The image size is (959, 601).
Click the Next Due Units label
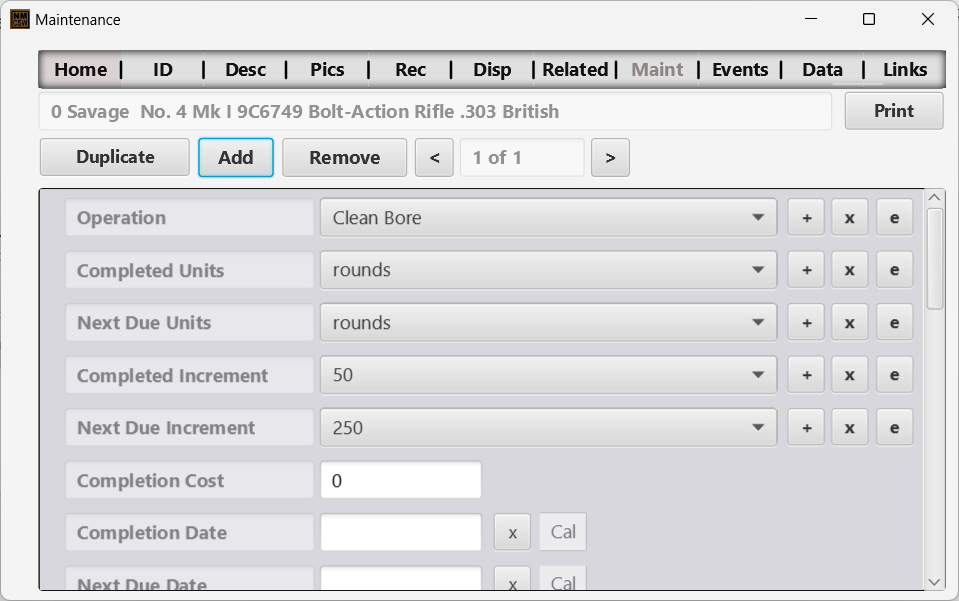(190, 323)
